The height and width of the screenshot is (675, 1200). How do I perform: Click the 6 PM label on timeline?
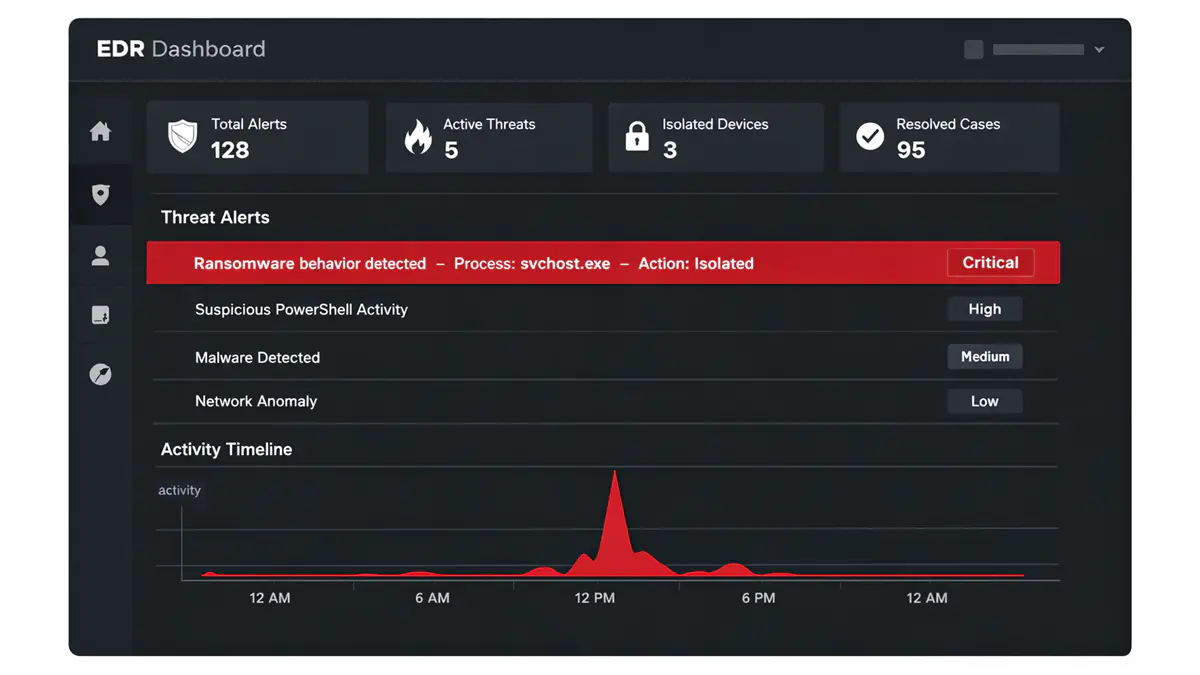click(759, 598)
